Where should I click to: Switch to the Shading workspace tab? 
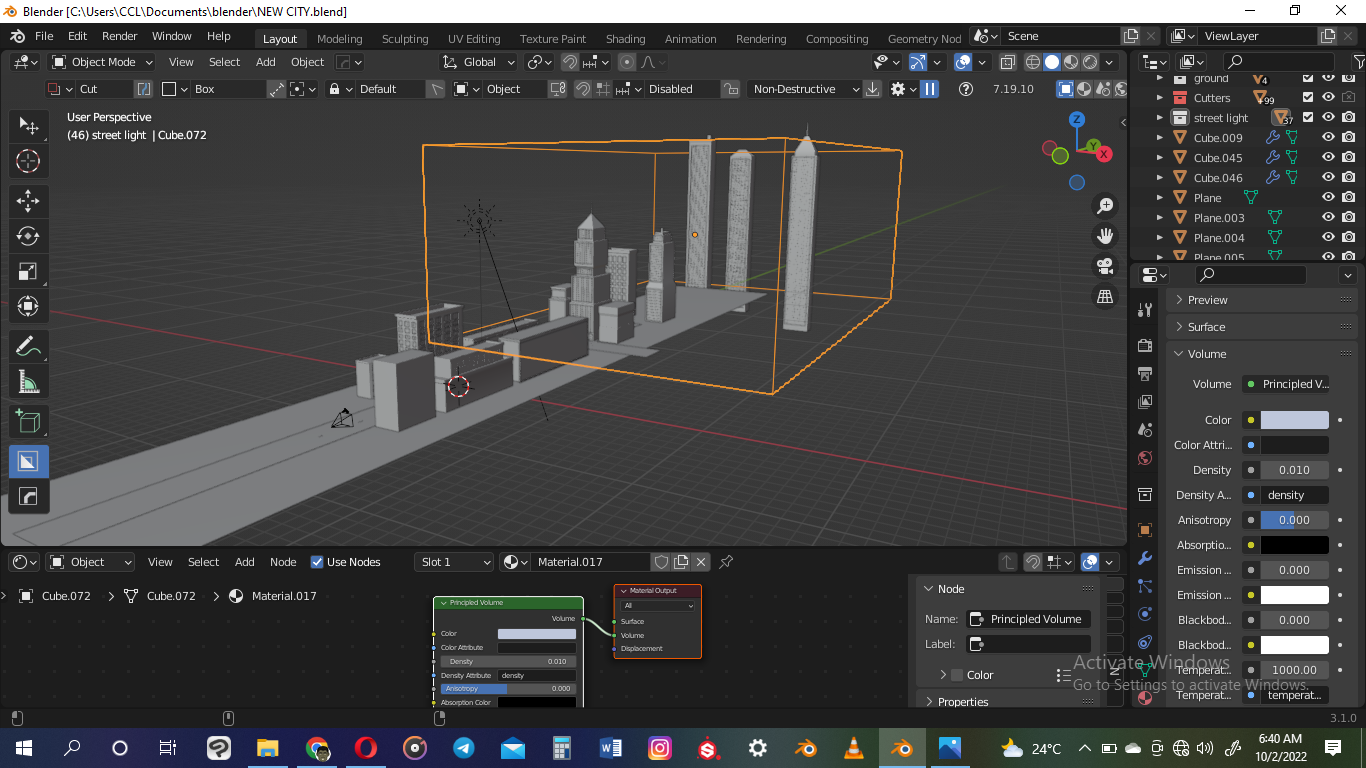tap(625, 39)
